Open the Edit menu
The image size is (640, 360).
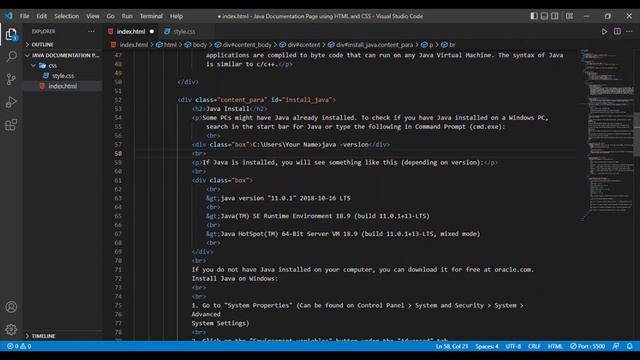tap(42, 16)
